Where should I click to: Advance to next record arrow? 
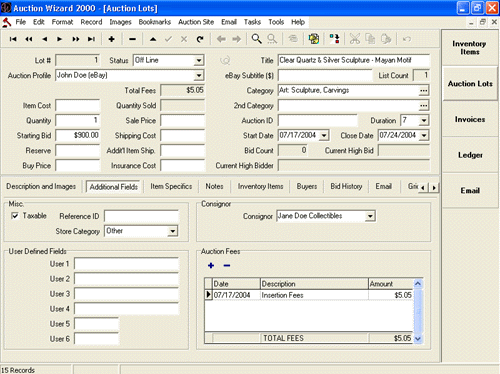[60, 39]
